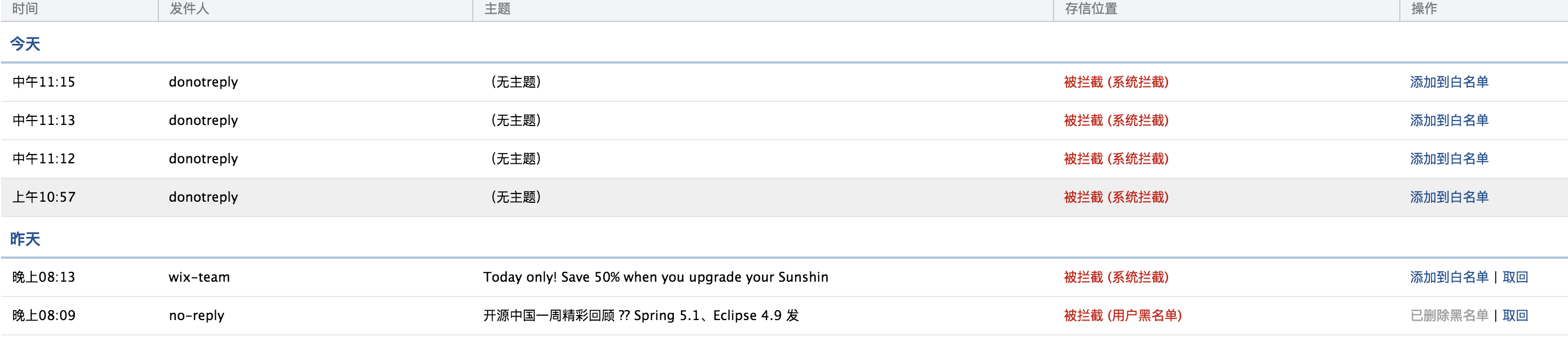The height and width of the screenshot is (342, 1568).
Task: Collapse the 今天 group heading
Action: coord(25,44)
